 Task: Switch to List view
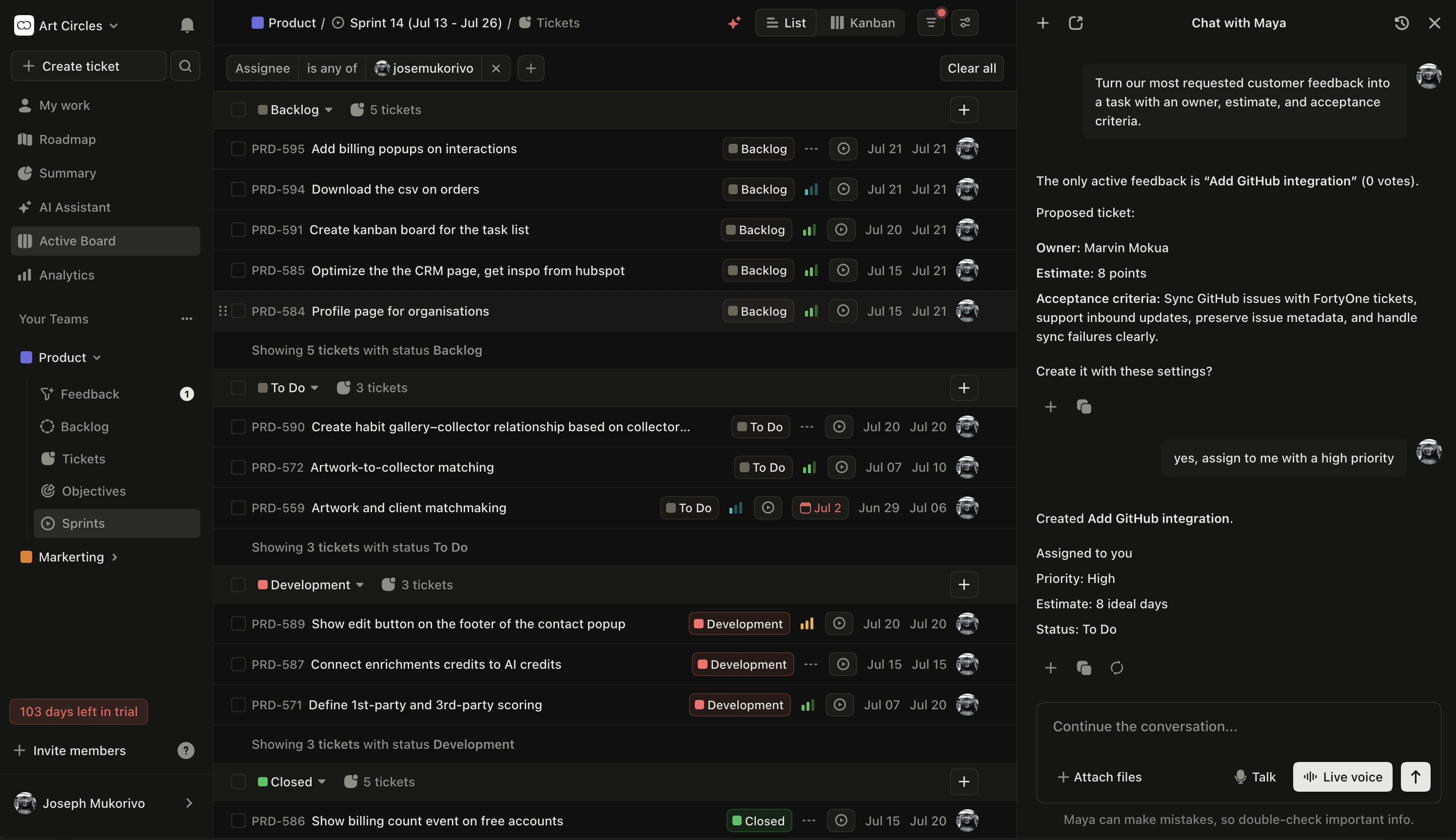coord(786,23)
